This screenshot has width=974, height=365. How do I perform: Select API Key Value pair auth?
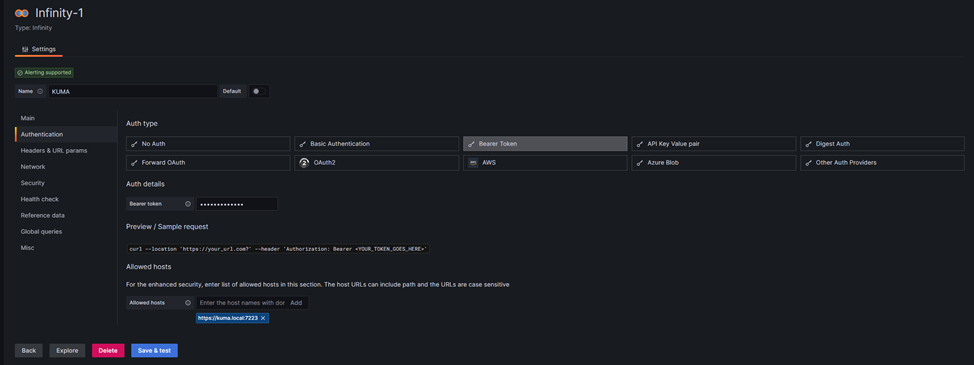[714, 143]
